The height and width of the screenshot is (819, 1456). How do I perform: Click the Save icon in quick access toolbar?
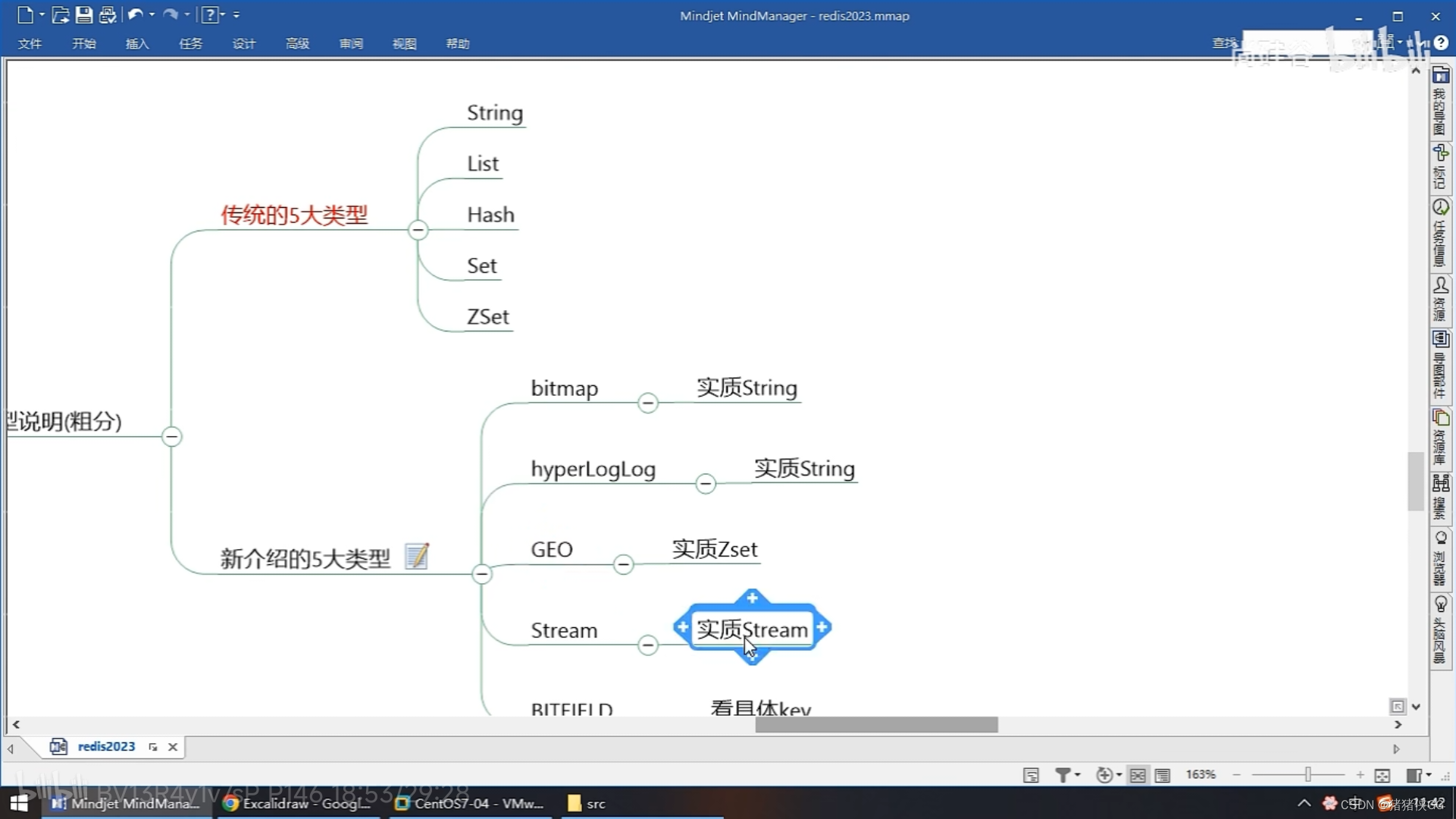[84, 14]
